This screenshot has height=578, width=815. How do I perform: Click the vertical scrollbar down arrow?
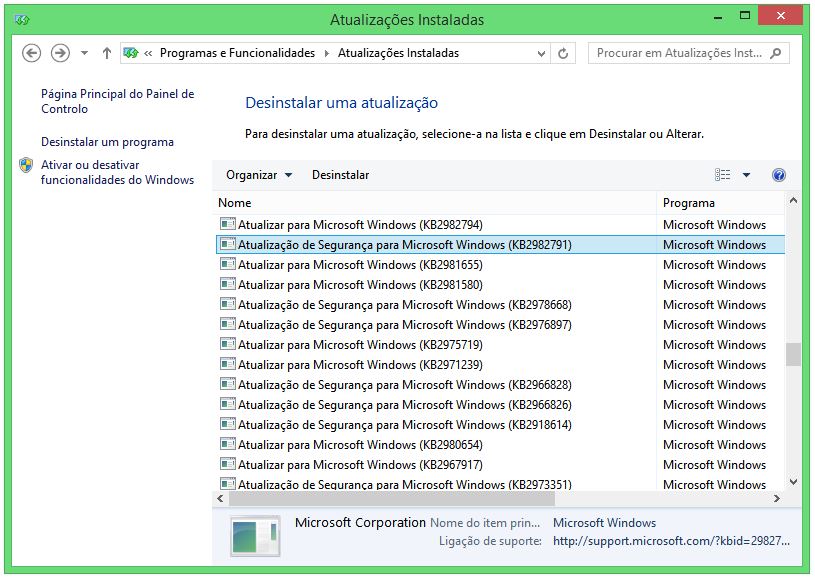pyautogui.click(x=793, y=482)
